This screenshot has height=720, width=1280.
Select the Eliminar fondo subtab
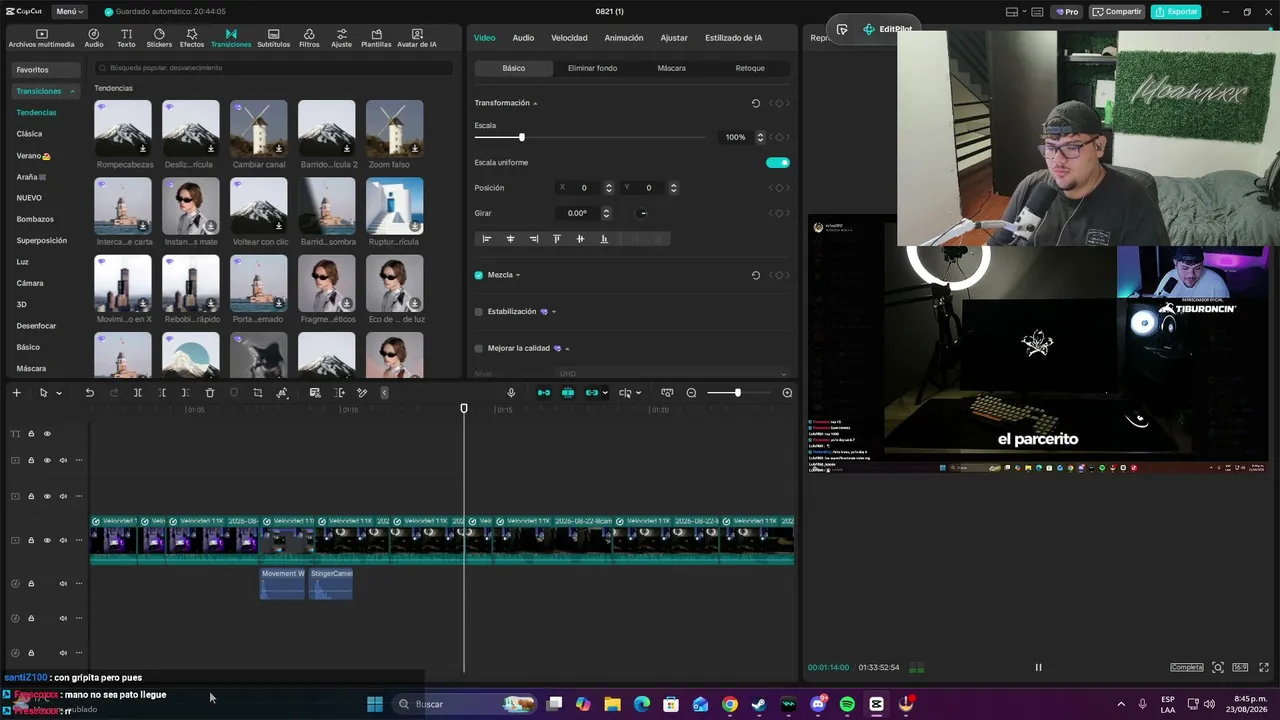coord(592,68)
